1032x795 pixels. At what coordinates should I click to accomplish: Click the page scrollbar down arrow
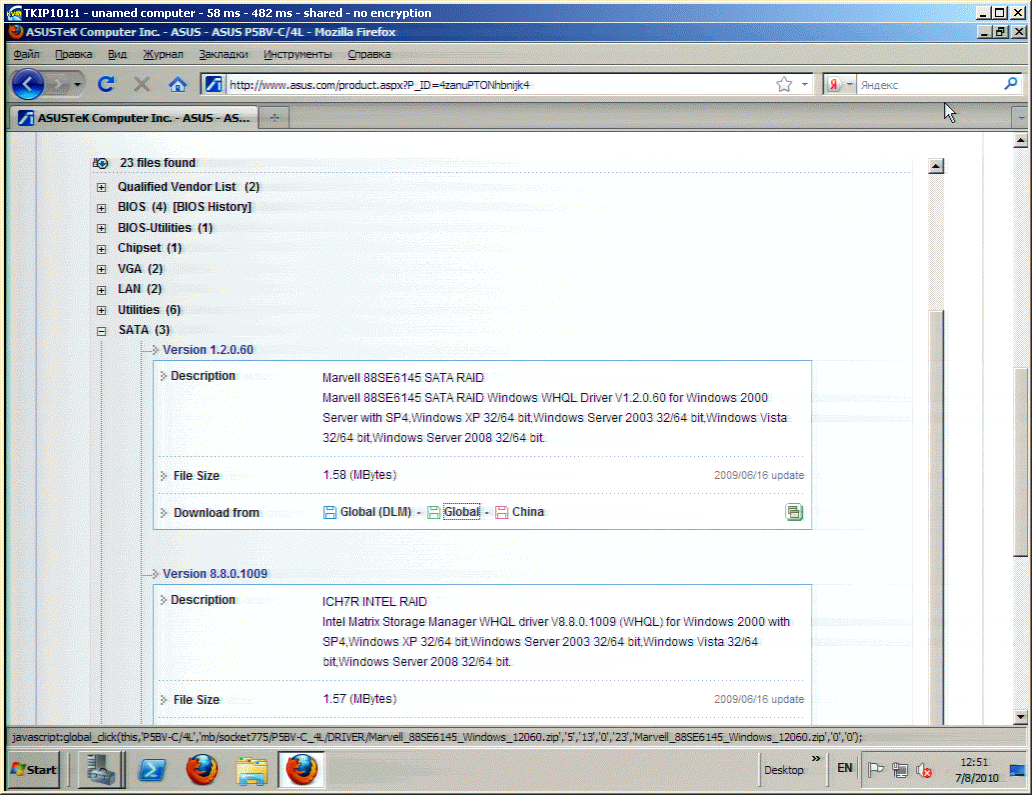pyautogui.click(x=1020, y=717)
